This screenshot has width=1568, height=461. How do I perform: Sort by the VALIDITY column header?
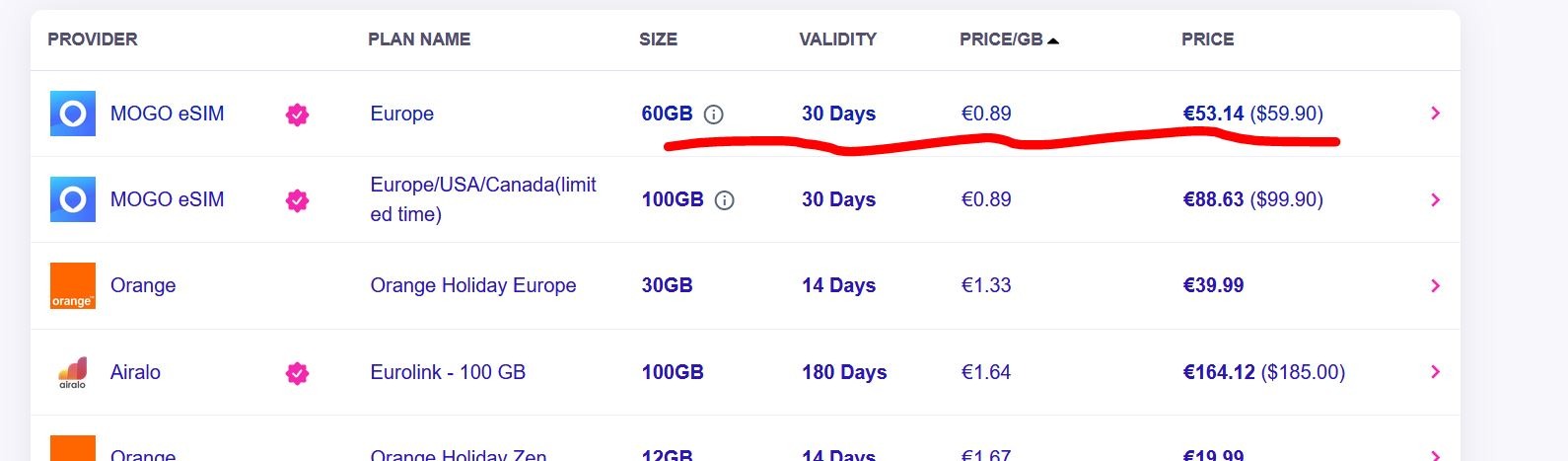[837, 39]
